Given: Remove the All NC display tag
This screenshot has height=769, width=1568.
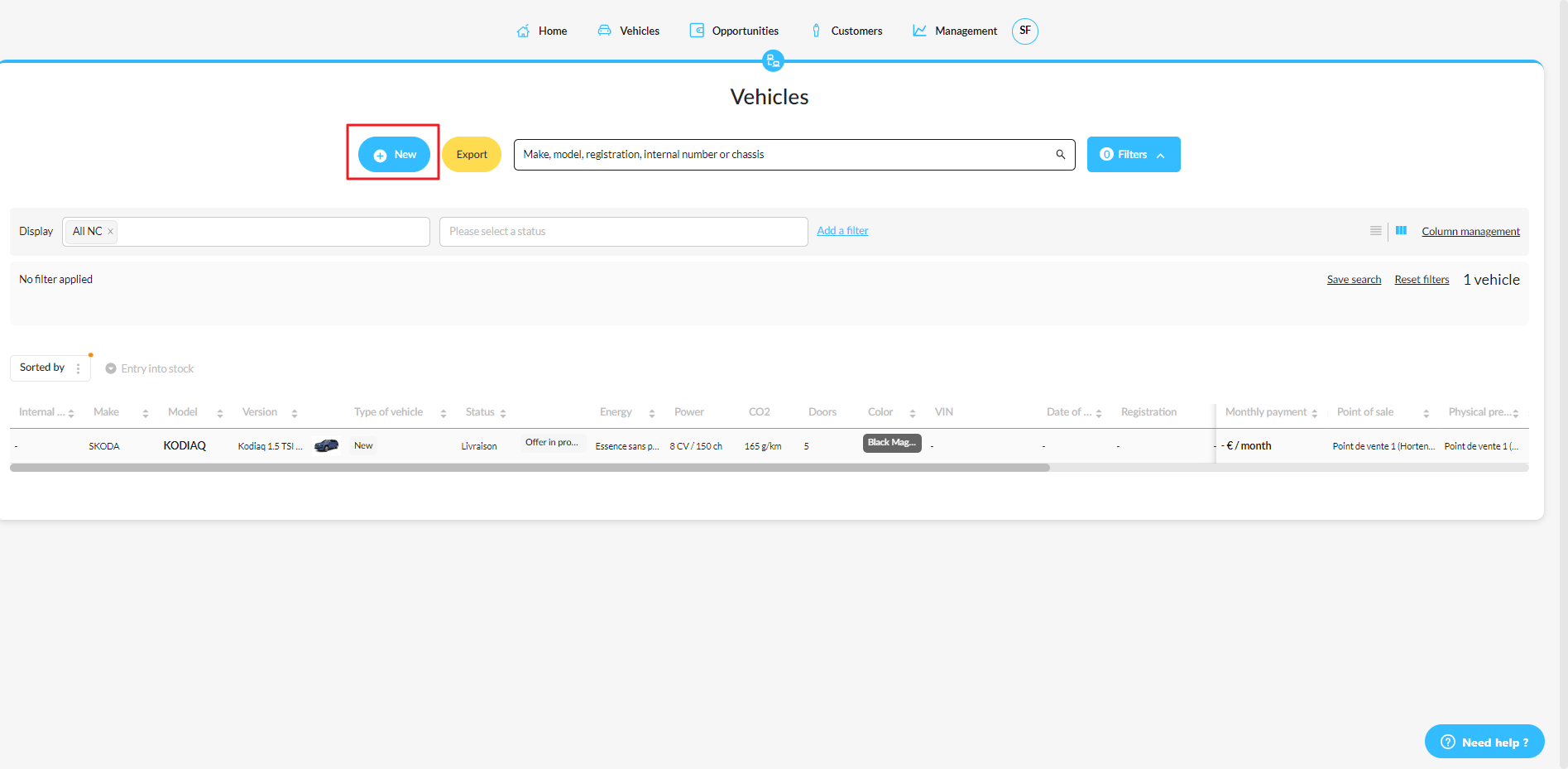Looking at the screenshot, I should (x=110, y=232).
